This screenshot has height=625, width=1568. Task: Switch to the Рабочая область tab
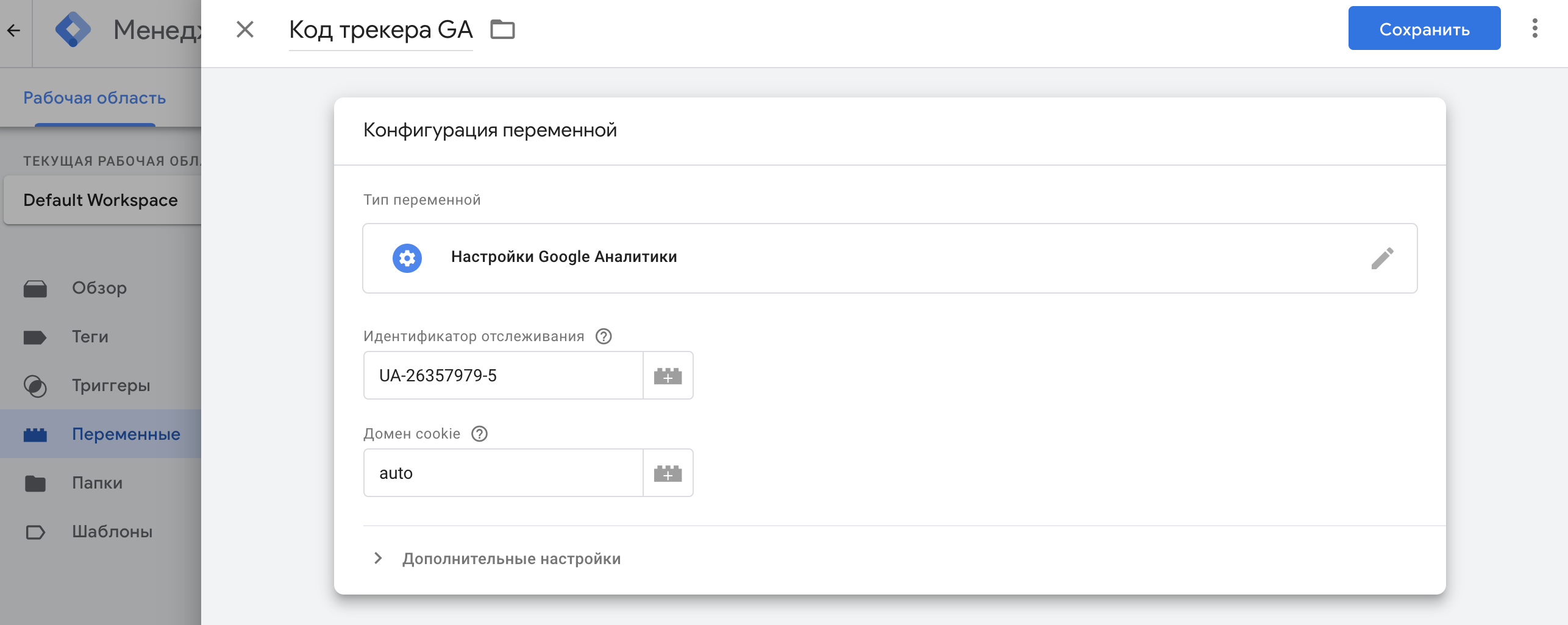coord(94,97)
